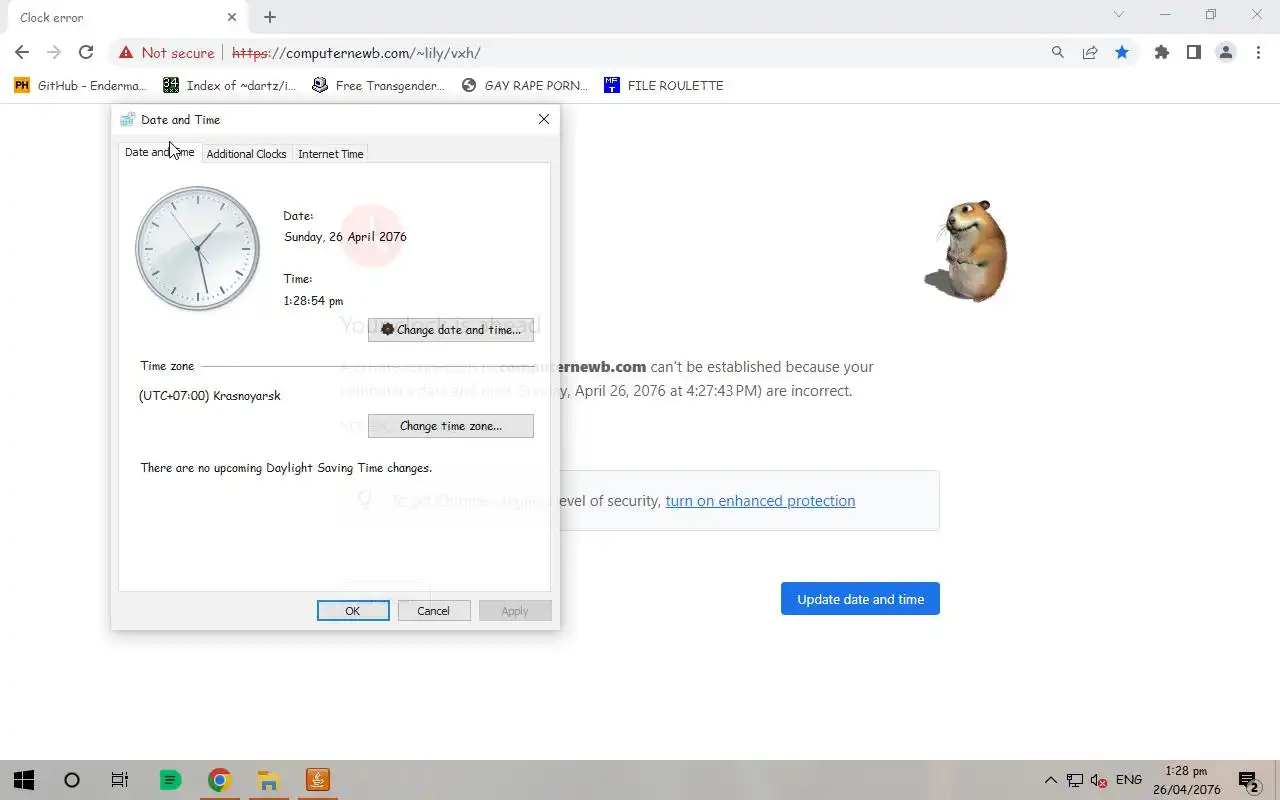Open Chrome profile avatar menu
Screen dimensions: 1280x800
point(1226,53)
